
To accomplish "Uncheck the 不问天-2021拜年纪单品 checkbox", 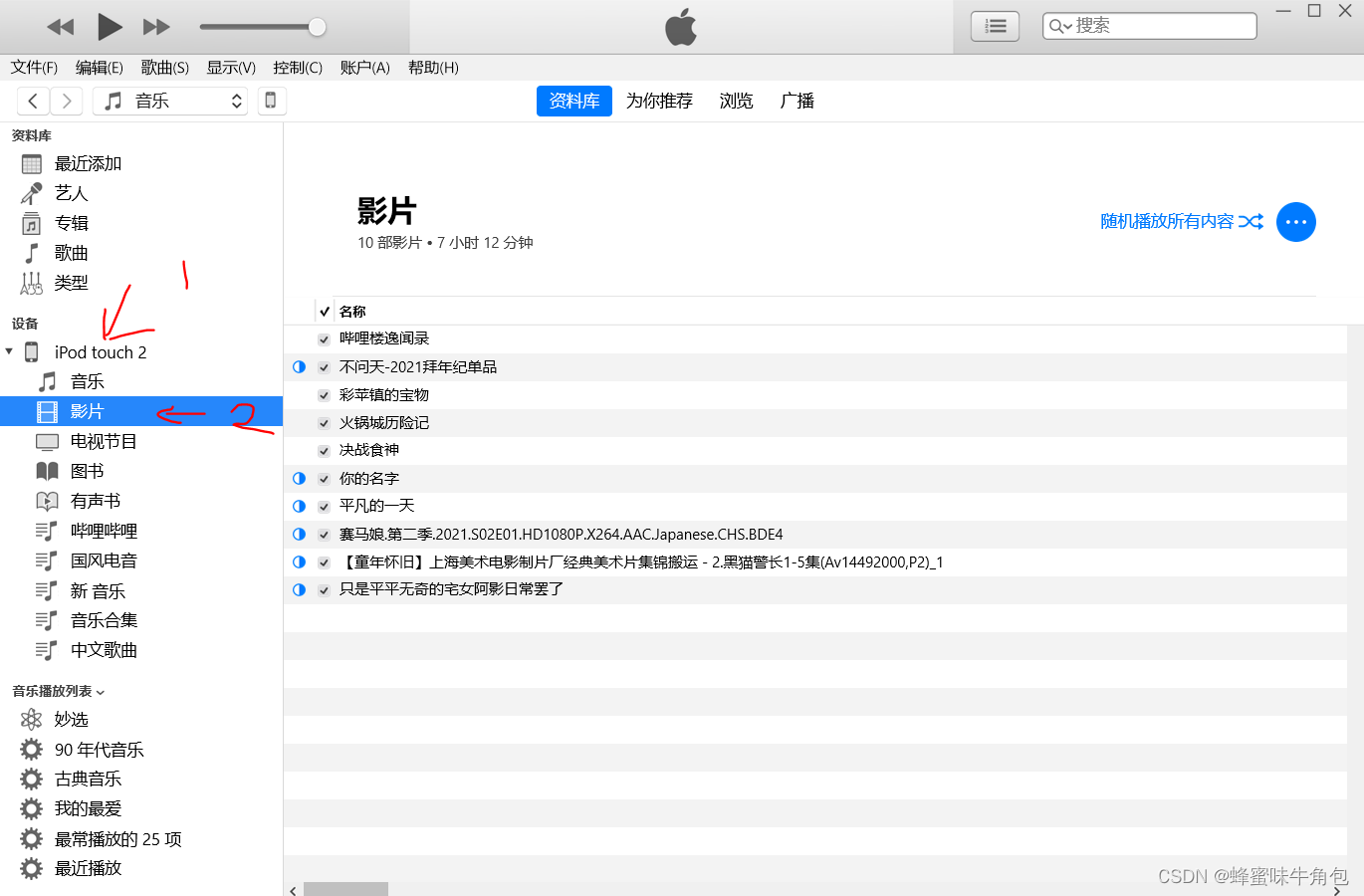I will pos(324,367).
